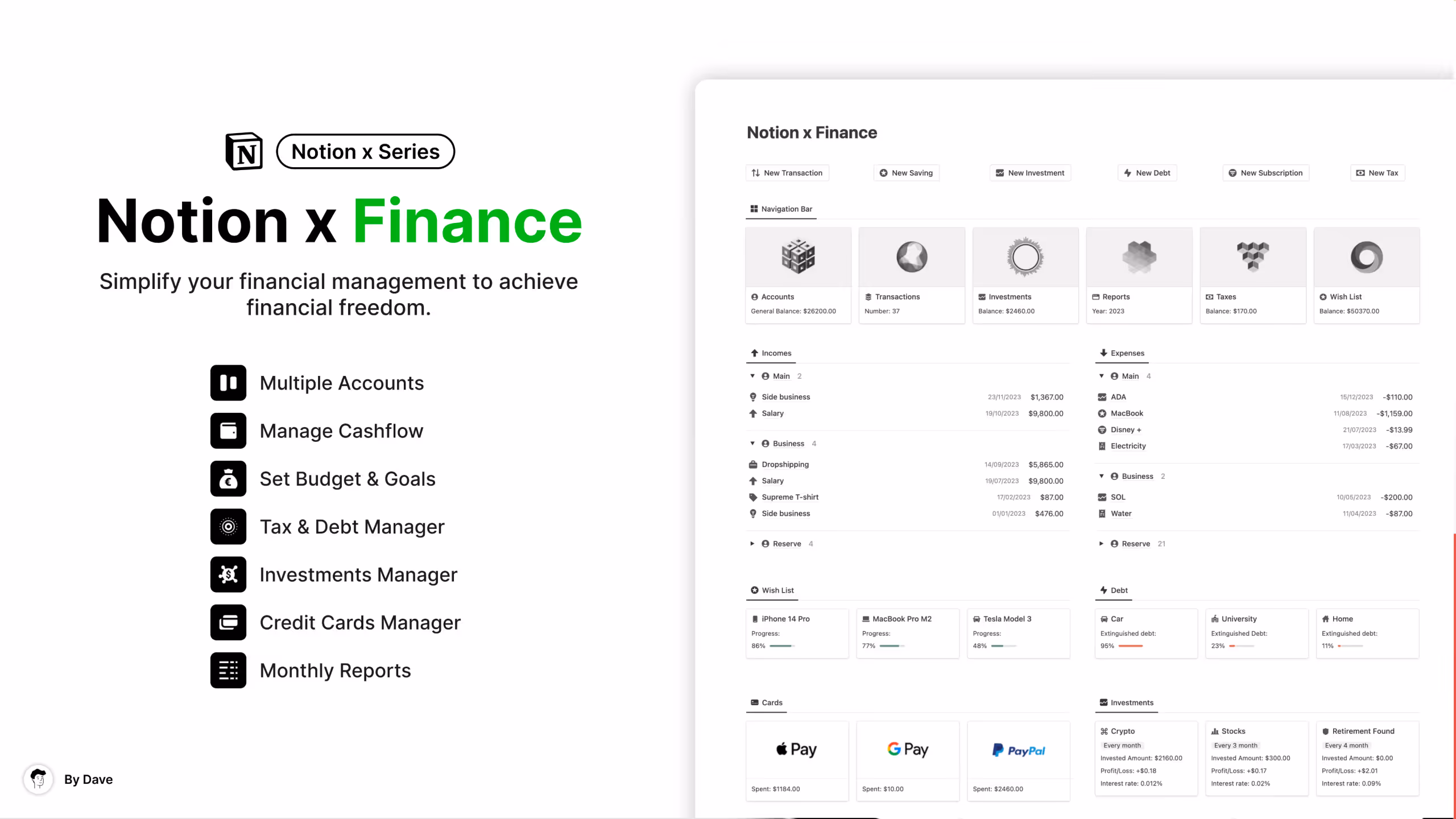The height and width of the screenshot is (819, 1456).
Task: Expand the Reserve group under Incomes
Action: tap(752, 544)
